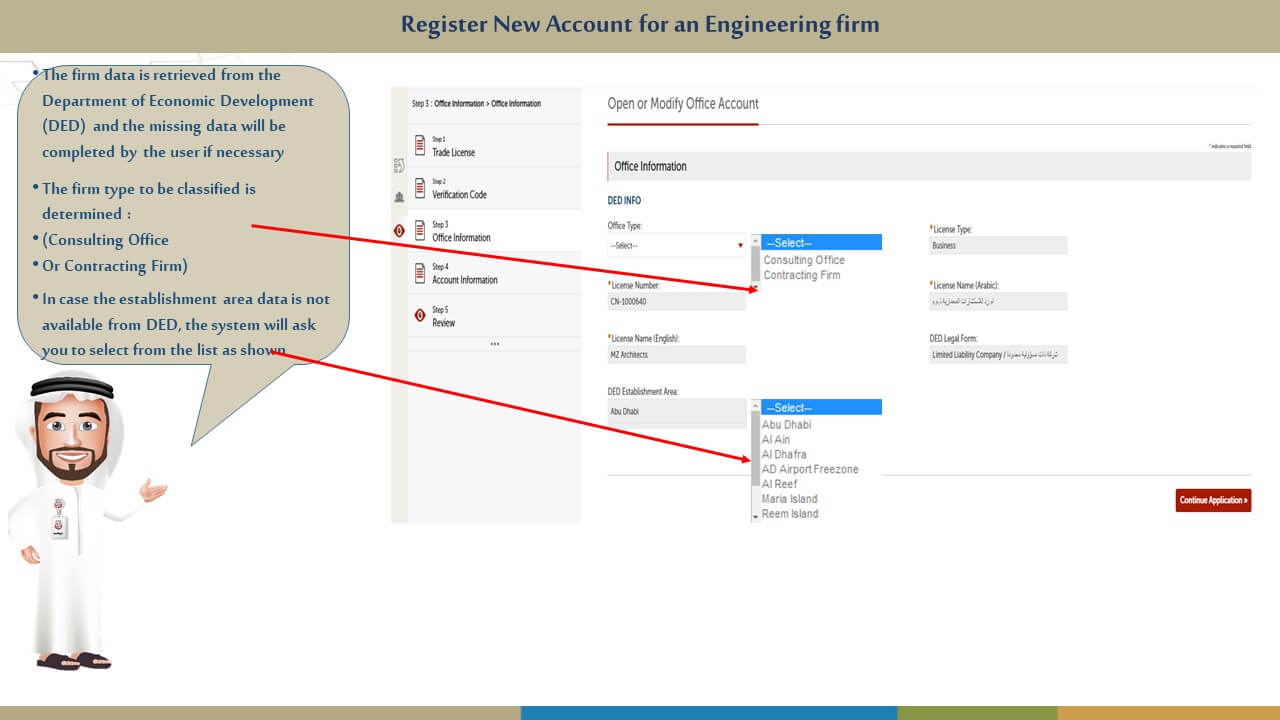1280x720 pixels.
Task: Click the red diamond icon in the left strip
Action: coord(399,231)
